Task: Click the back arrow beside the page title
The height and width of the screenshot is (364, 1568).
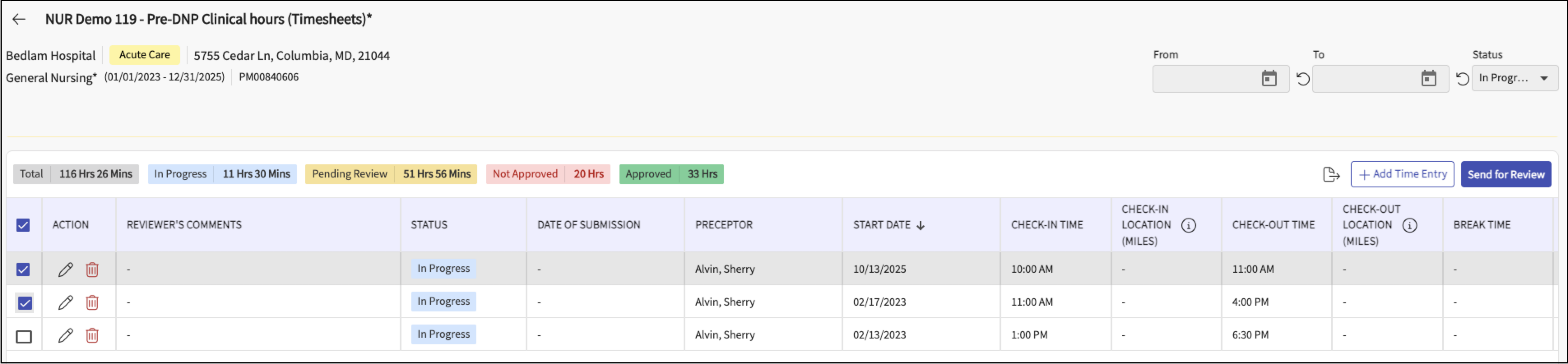Action: point(19,19)
